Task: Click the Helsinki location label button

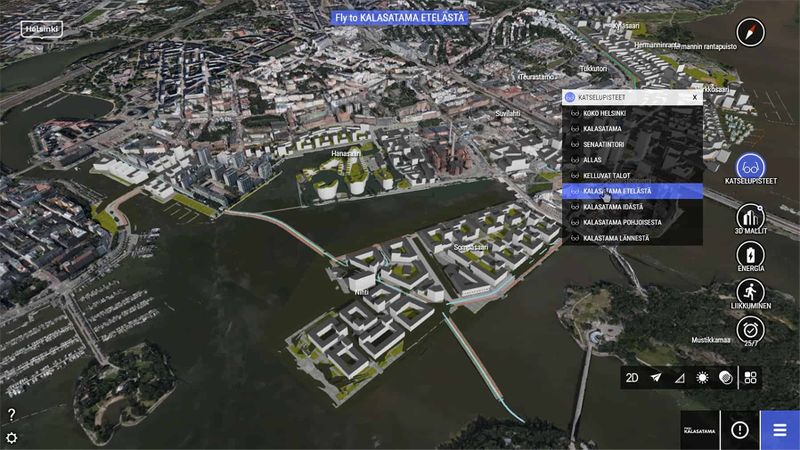Action: click(x=42, y=29)
